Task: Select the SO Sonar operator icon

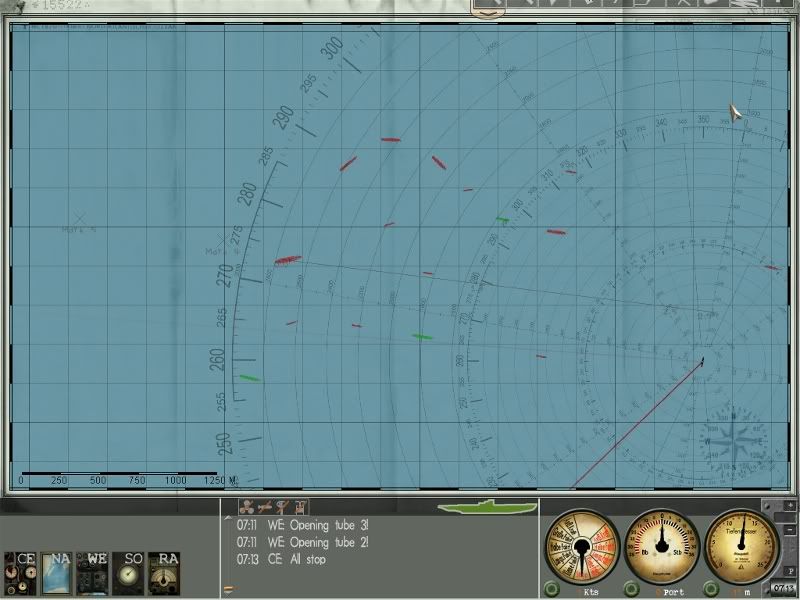Action: (x=130, y=571)
